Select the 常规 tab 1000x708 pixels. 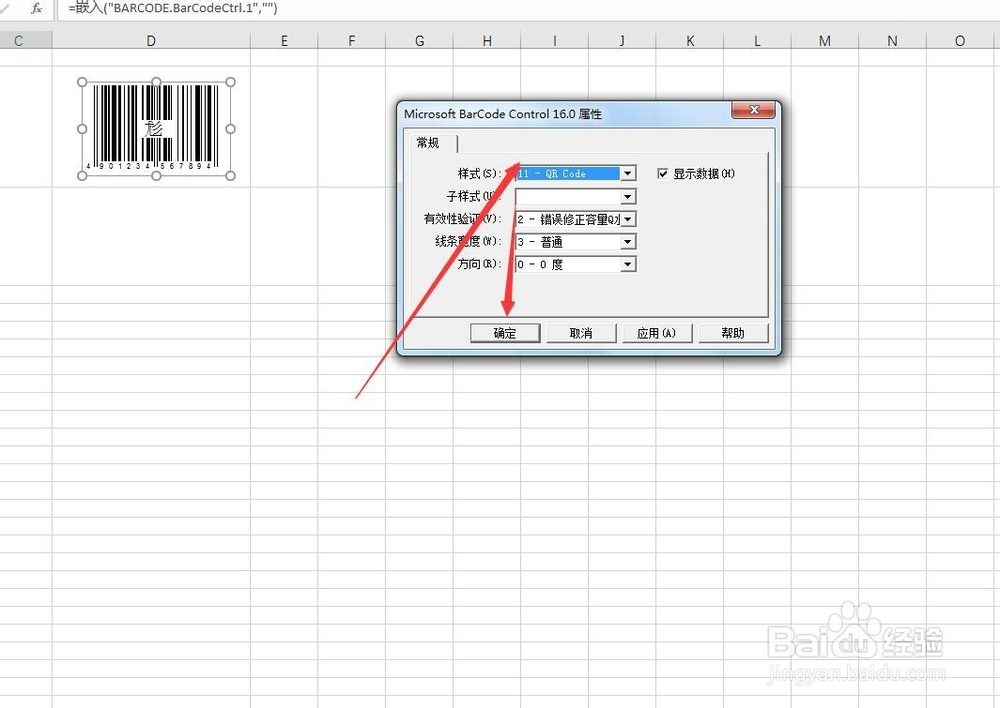tap(429, 143)
